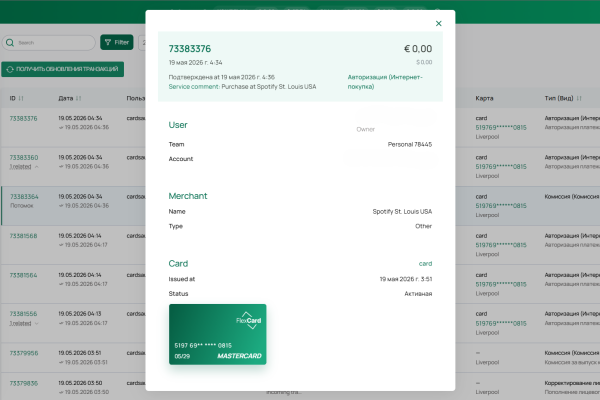600x400 pixels.
Task: Click the Карта column header
Action: click(484, 98)
